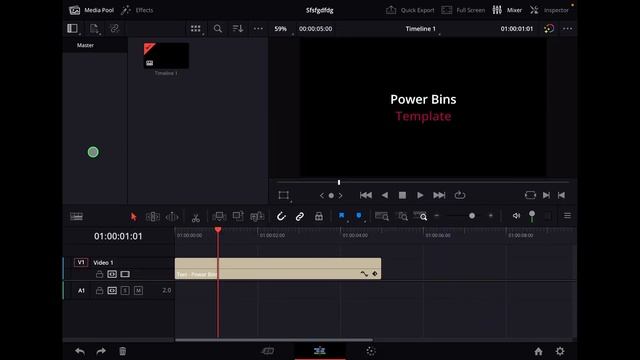Click the replace clip icon
The width and height of the screenshot is (640, 360).
tap(257, 216)
